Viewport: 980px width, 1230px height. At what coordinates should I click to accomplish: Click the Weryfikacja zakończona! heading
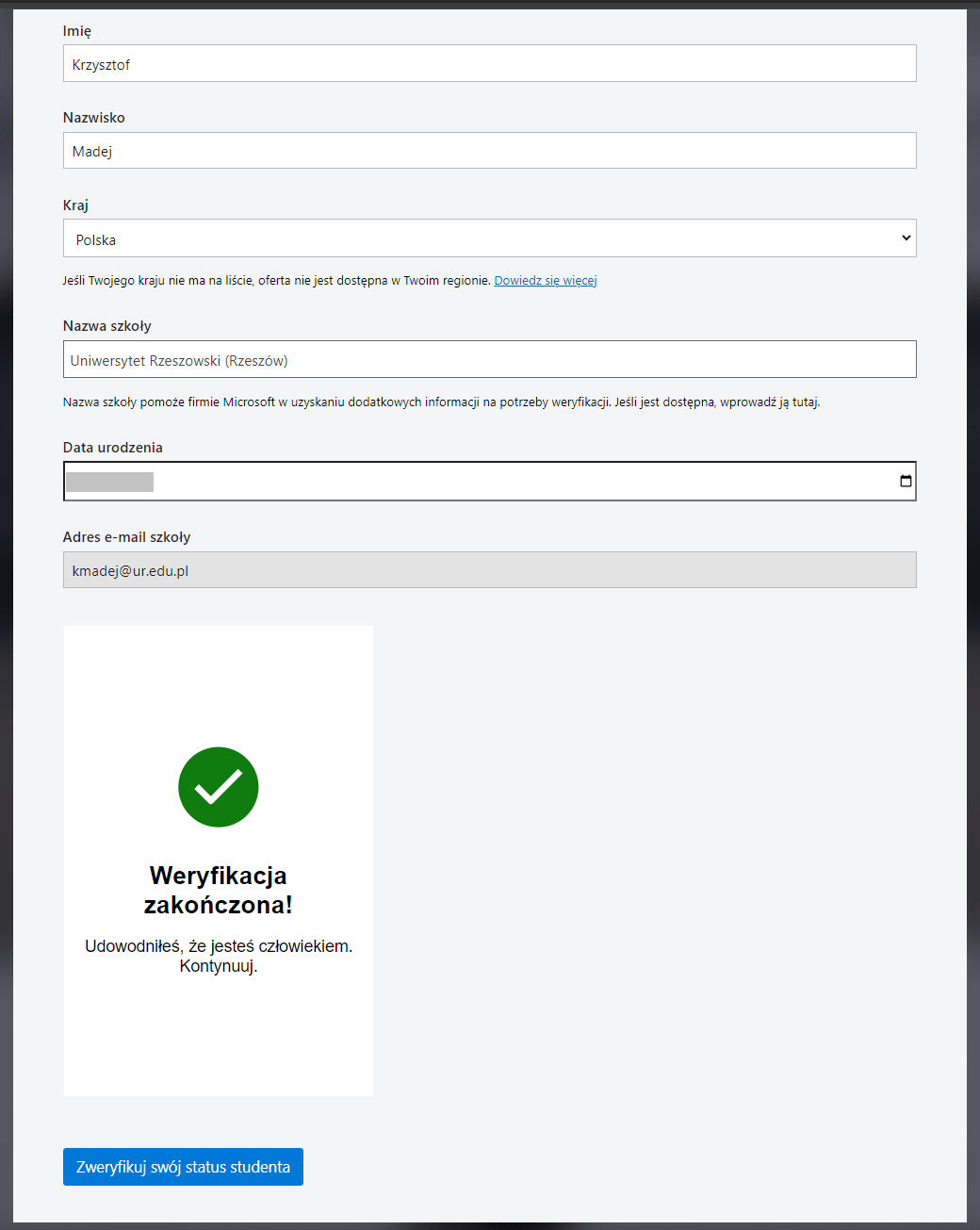point(218,890)
